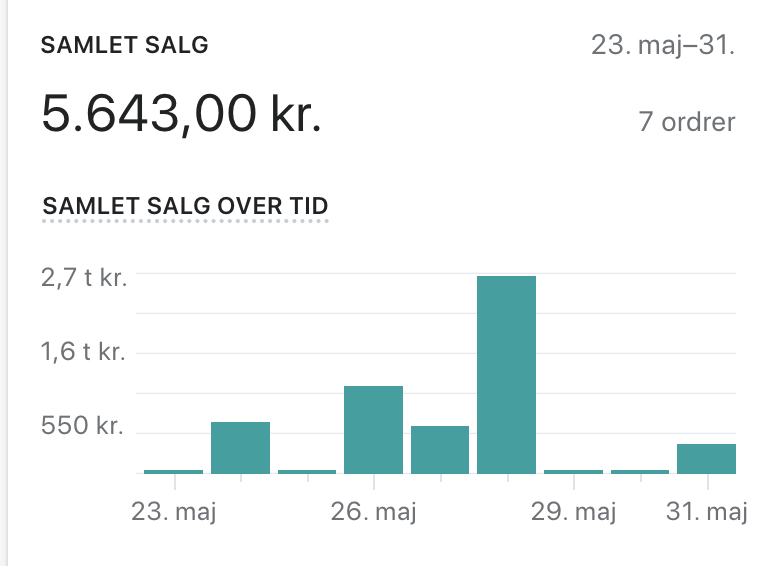768x566 pixels.
Task: Click the 7 ordrer count
Action: pyautogui.click(x=686, y=122)
